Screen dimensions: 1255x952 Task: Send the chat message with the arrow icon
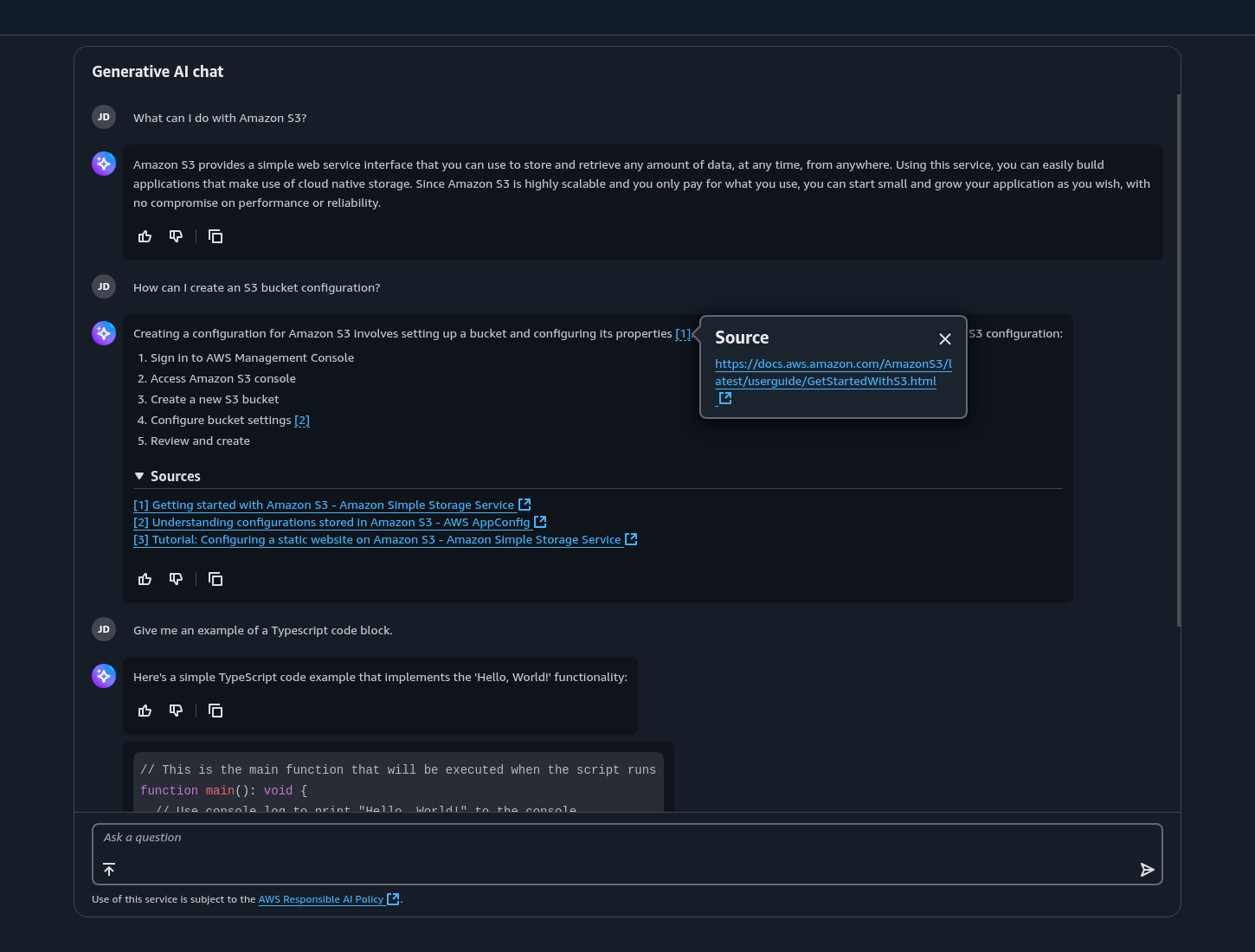point(1148,870)
